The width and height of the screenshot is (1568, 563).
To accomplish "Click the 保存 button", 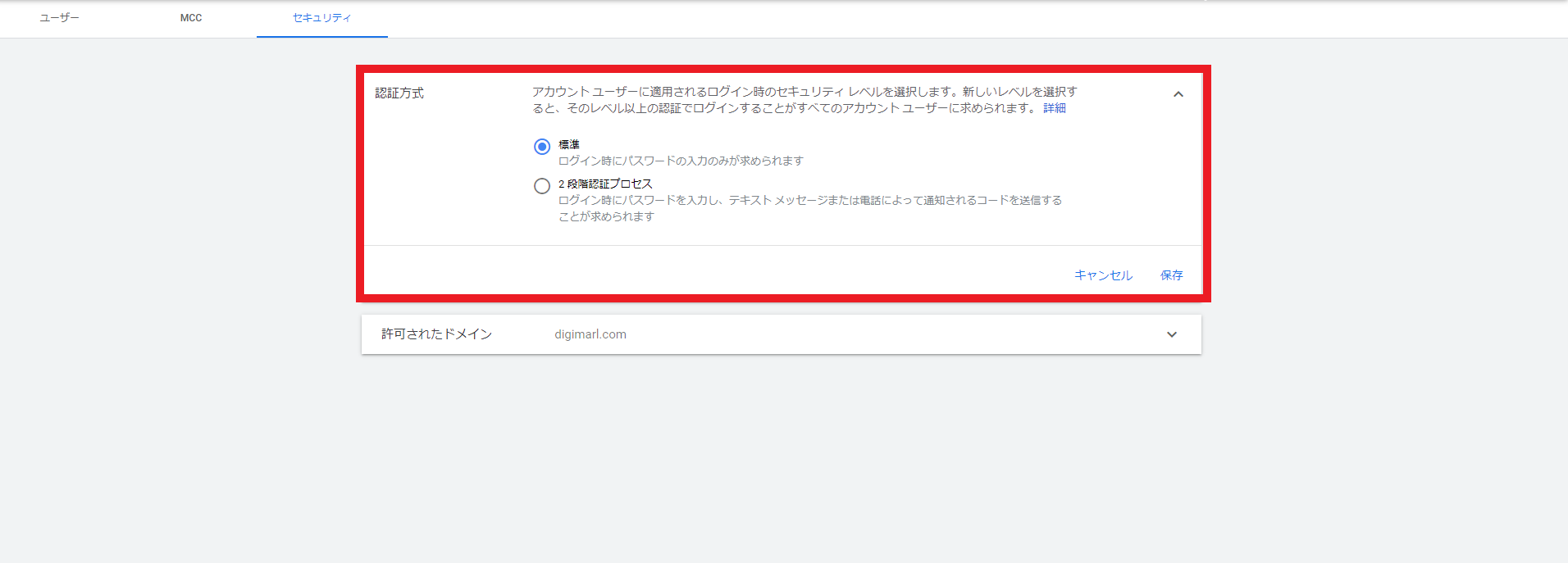I will [1172, 275].
